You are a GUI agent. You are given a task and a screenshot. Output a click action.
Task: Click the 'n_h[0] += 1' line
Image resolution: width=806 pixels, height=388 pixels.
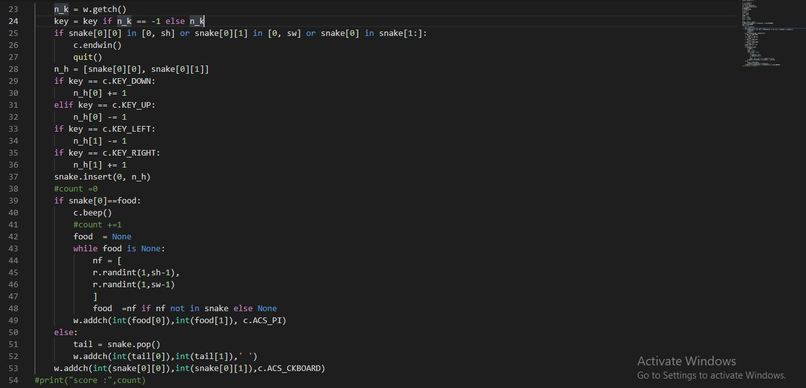pyautogui.click(x=99, y=93)
